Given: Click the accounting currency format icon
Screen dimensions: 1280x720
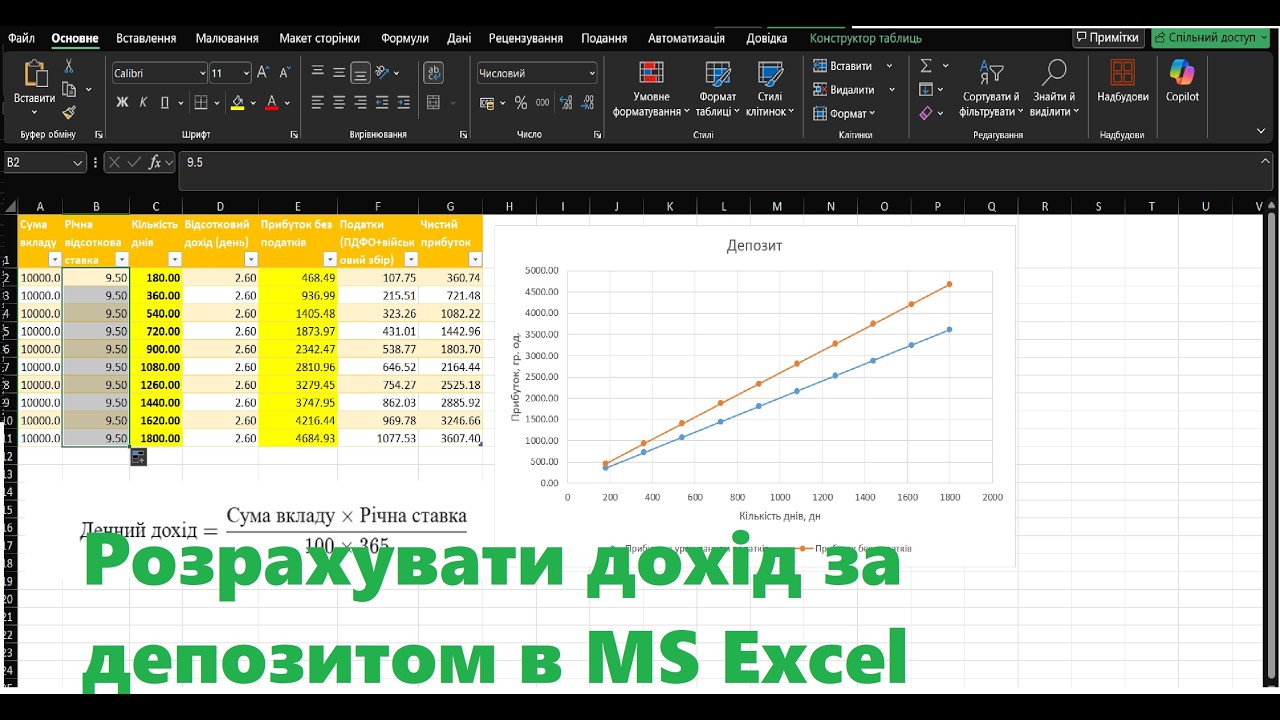Looking at the screenshot, I should [x=487, y=102].
